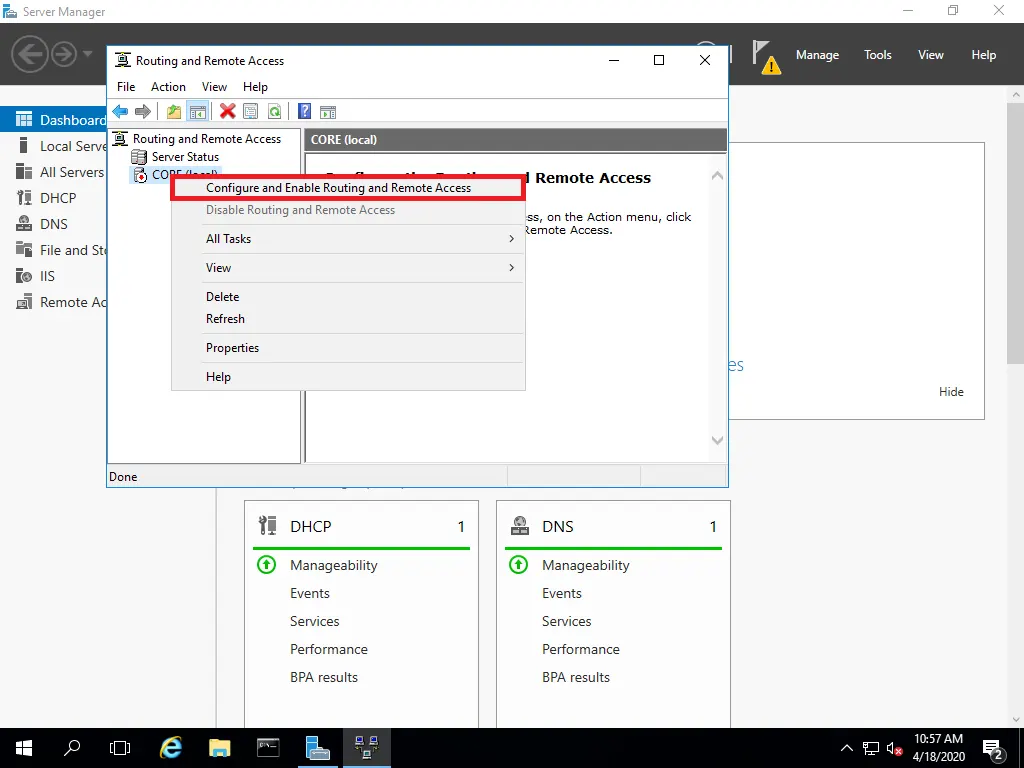Open the Action menu in RRAS window
The image size is (1024, 768).
pos(168,87)
